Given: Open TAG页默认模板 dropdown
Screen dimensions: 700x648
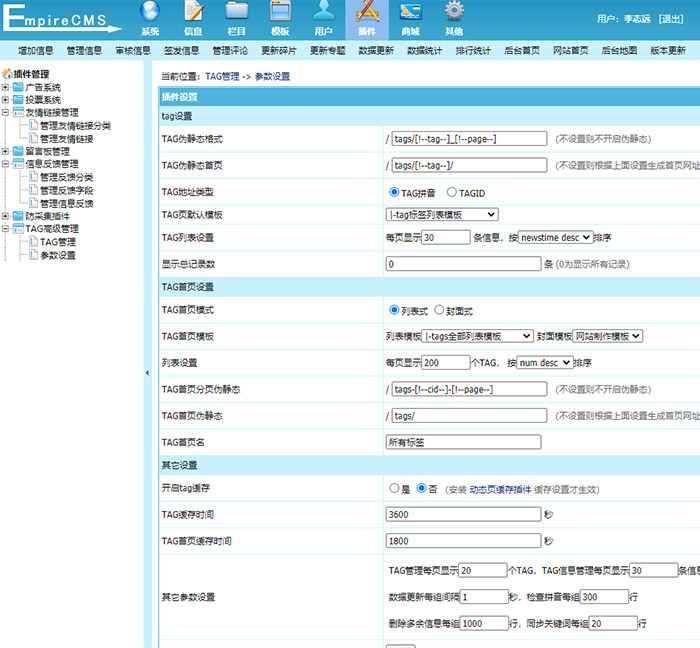Looking at the screenshot, I should tap(442, 215).
